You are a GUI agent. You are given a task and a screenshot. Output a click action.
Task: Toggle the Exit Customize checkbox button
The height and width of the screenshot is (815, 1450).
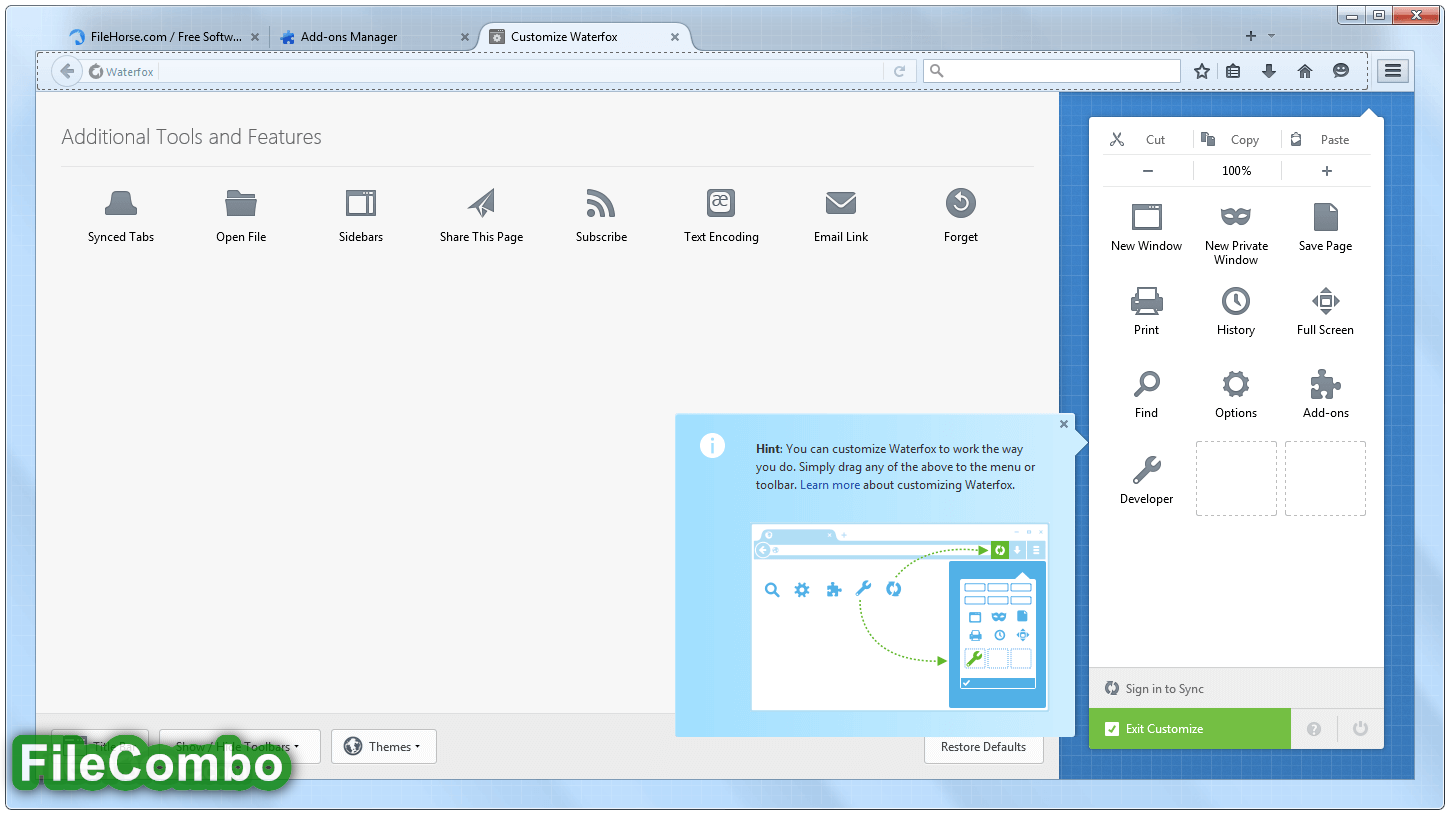pos(1190,729)
